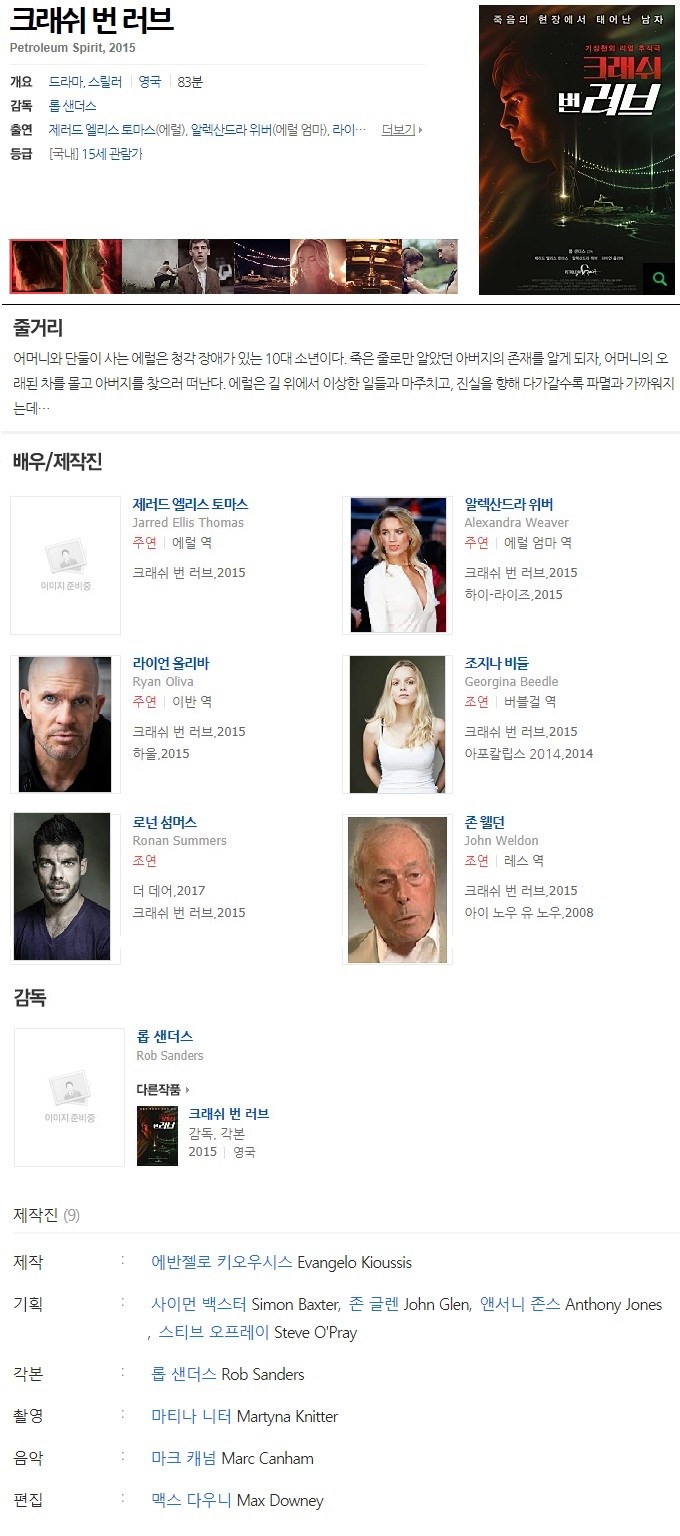Open Ryan Oliva's headshot photo
Image resolution: width=680 pixels, height=1536 pixels.
(65, 724)
